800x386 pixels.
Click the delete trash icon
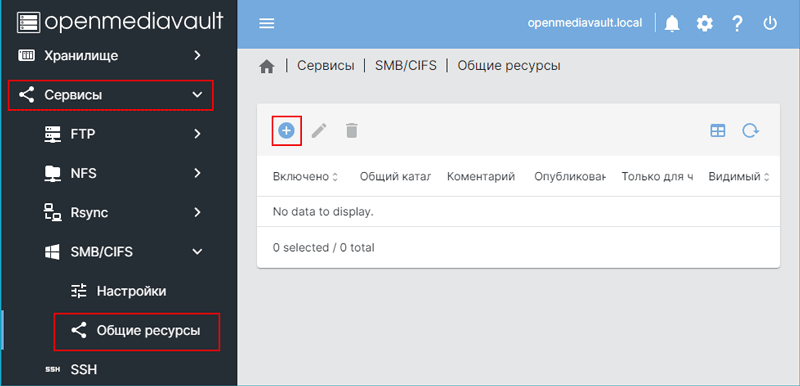coord(352,131)
